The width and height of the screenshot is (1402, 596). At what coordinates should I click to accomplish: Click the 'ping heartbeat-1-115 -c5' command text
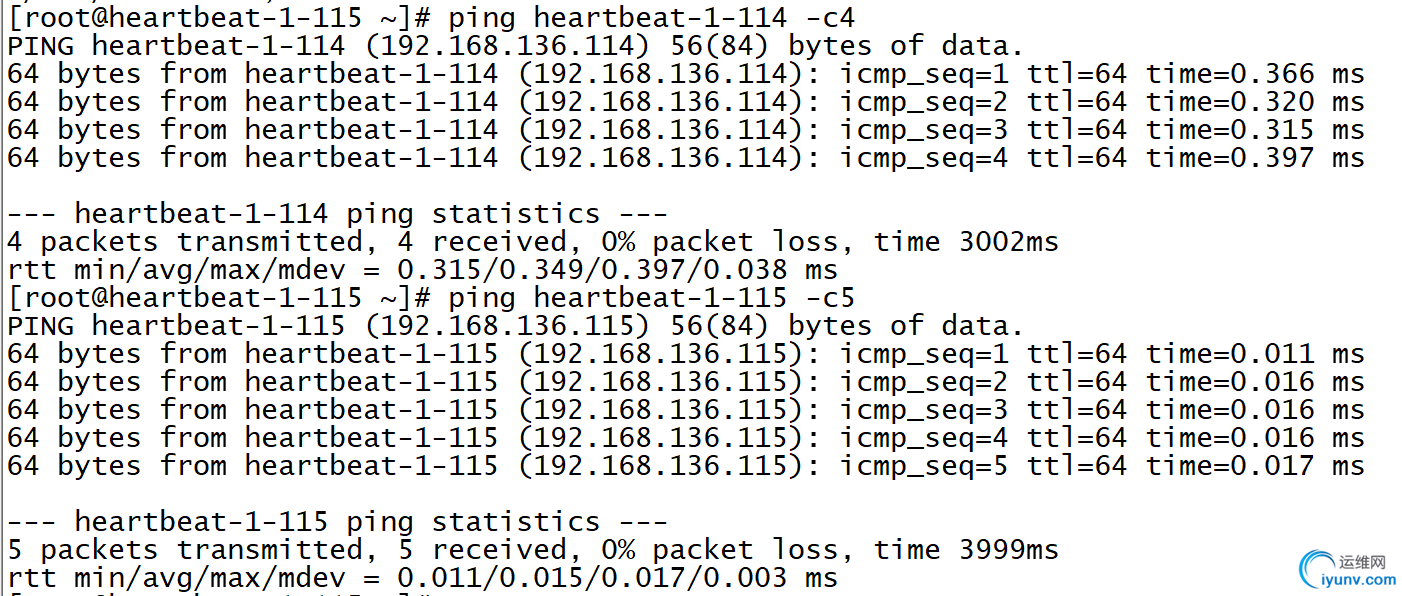tap(652, 297)
